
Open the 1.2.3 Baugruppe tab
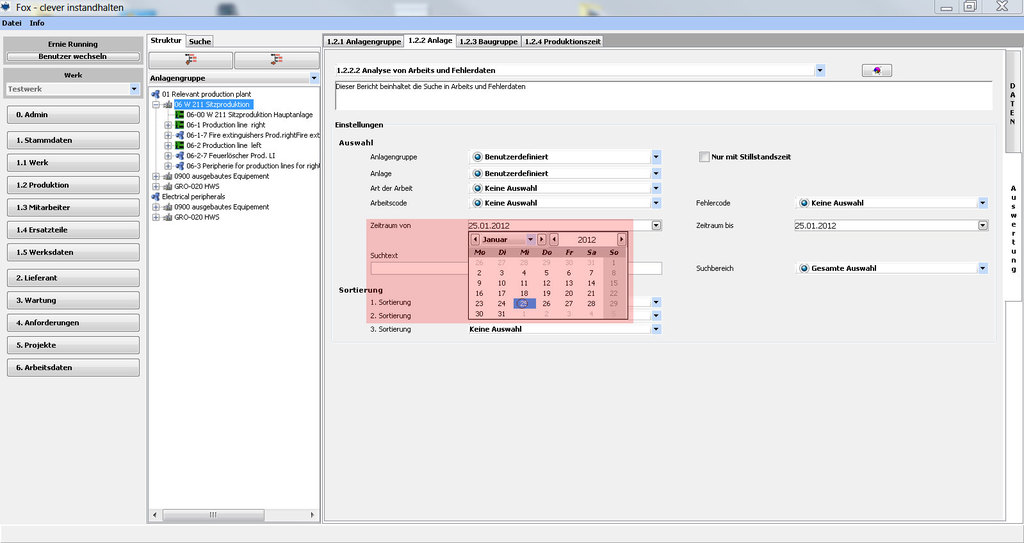(x=488, y=41)
